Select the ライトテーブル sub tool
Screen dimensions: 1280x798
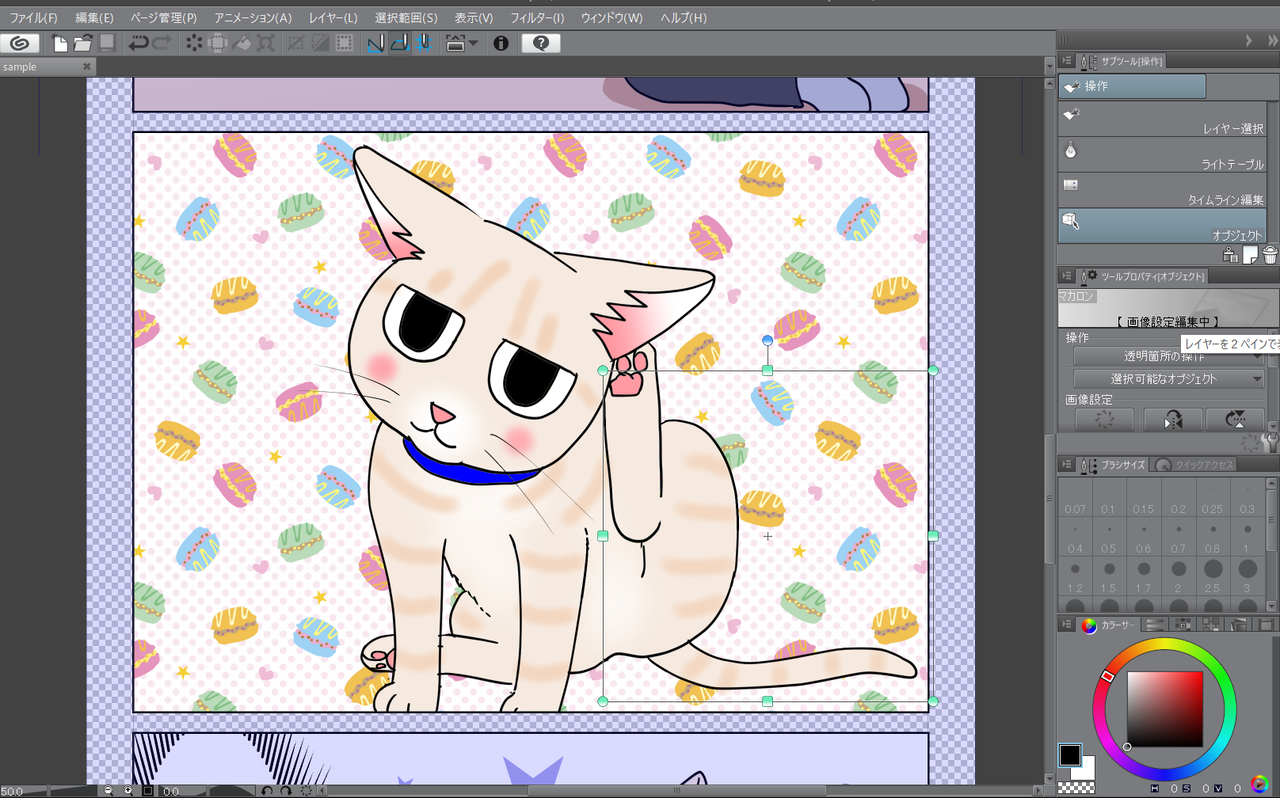pos(1162,156)
